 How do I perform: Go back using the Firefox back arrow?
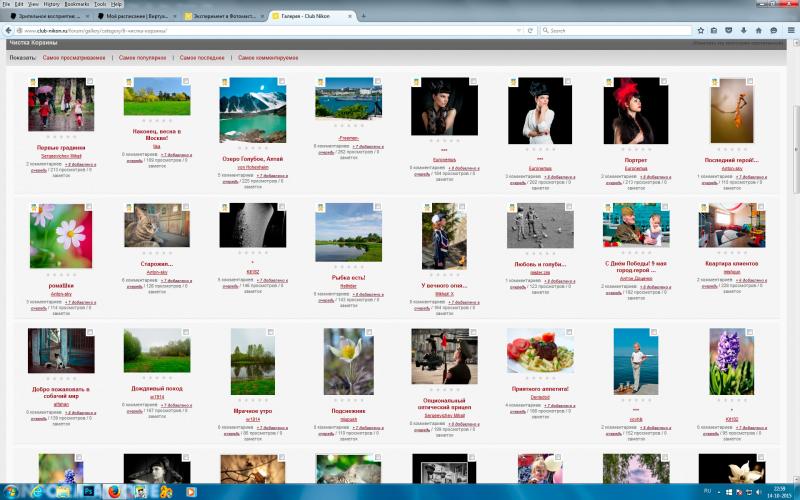click(x=8, y=31)
